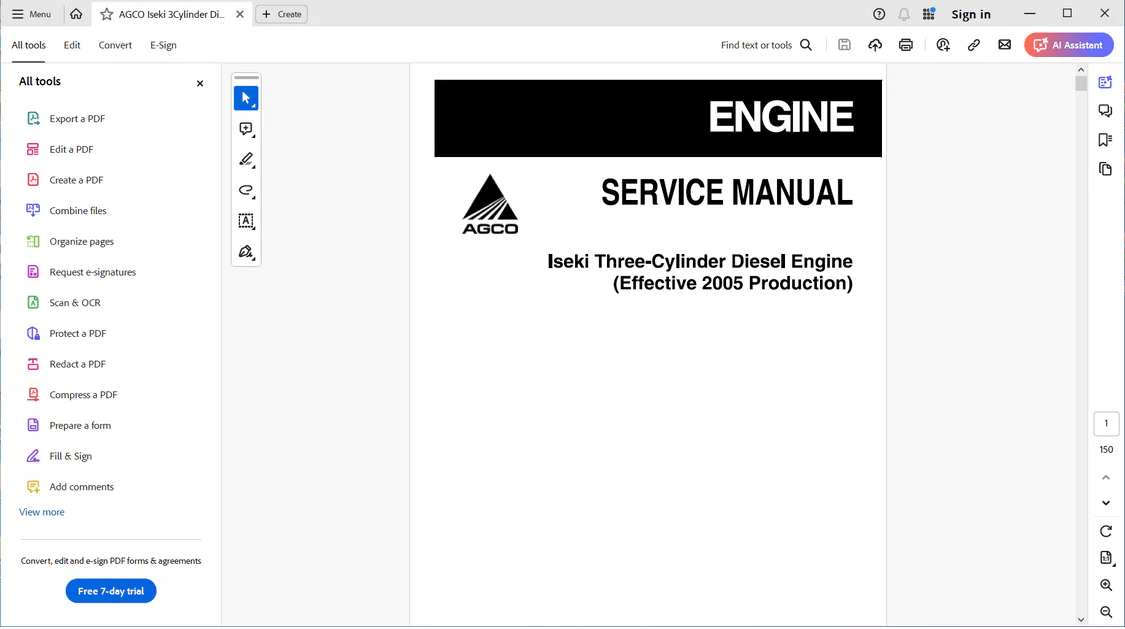
Task: Click the add comment tool icon
Action: (245, 129)
